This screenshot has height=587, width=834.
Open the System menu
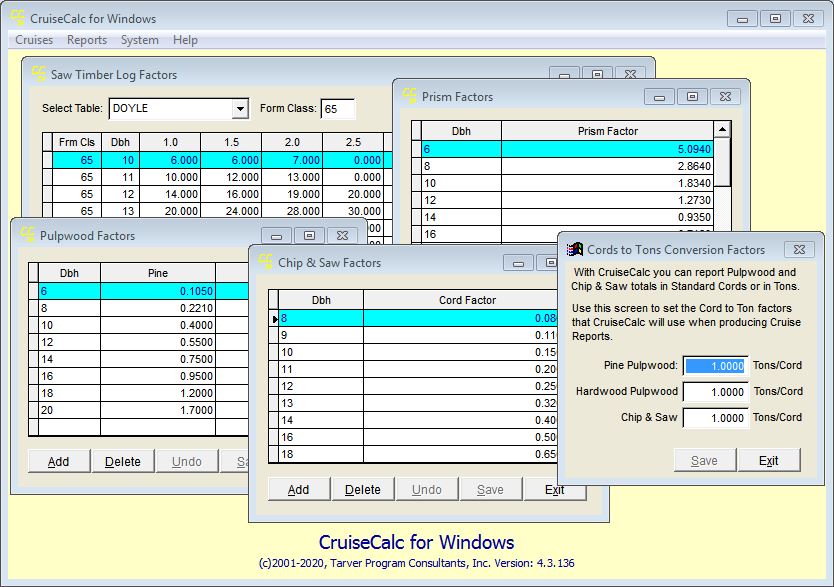click(139, 40)
